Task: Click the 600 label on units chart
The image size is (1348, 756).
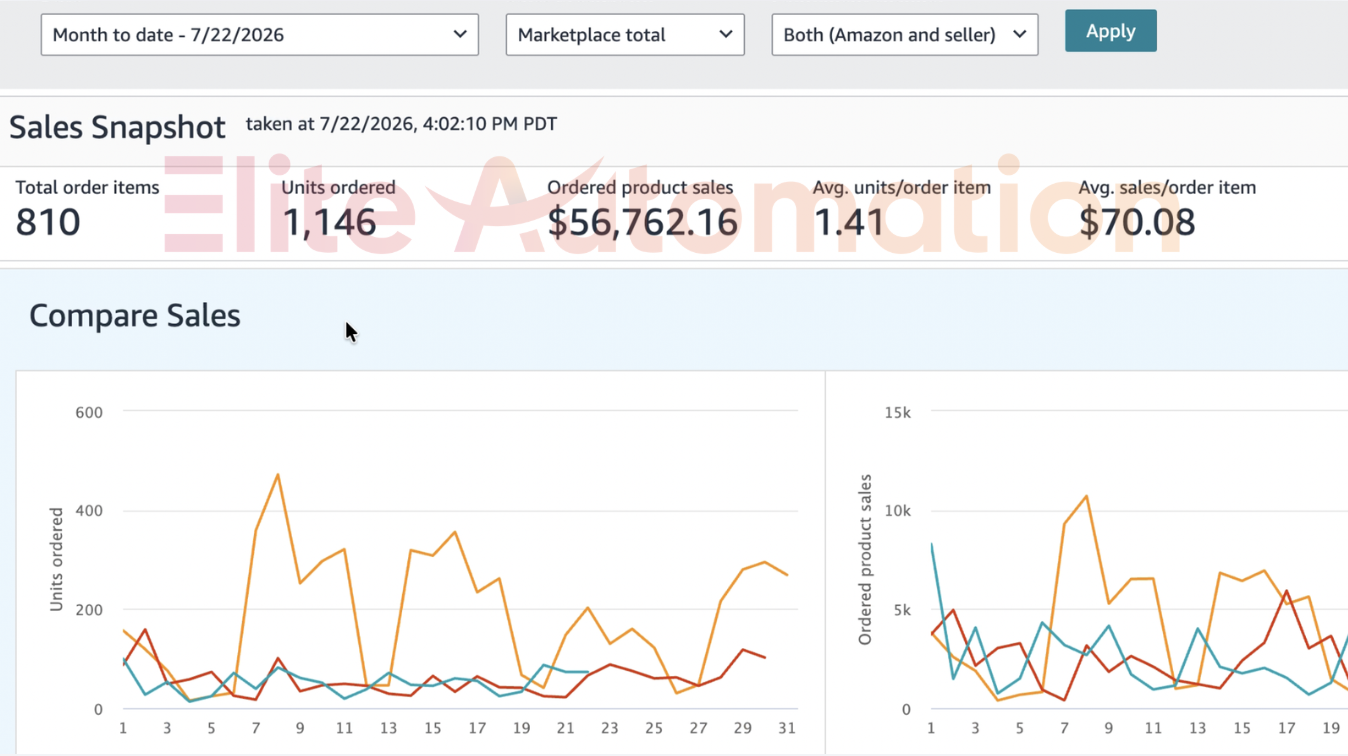Action: coord(89,411)
